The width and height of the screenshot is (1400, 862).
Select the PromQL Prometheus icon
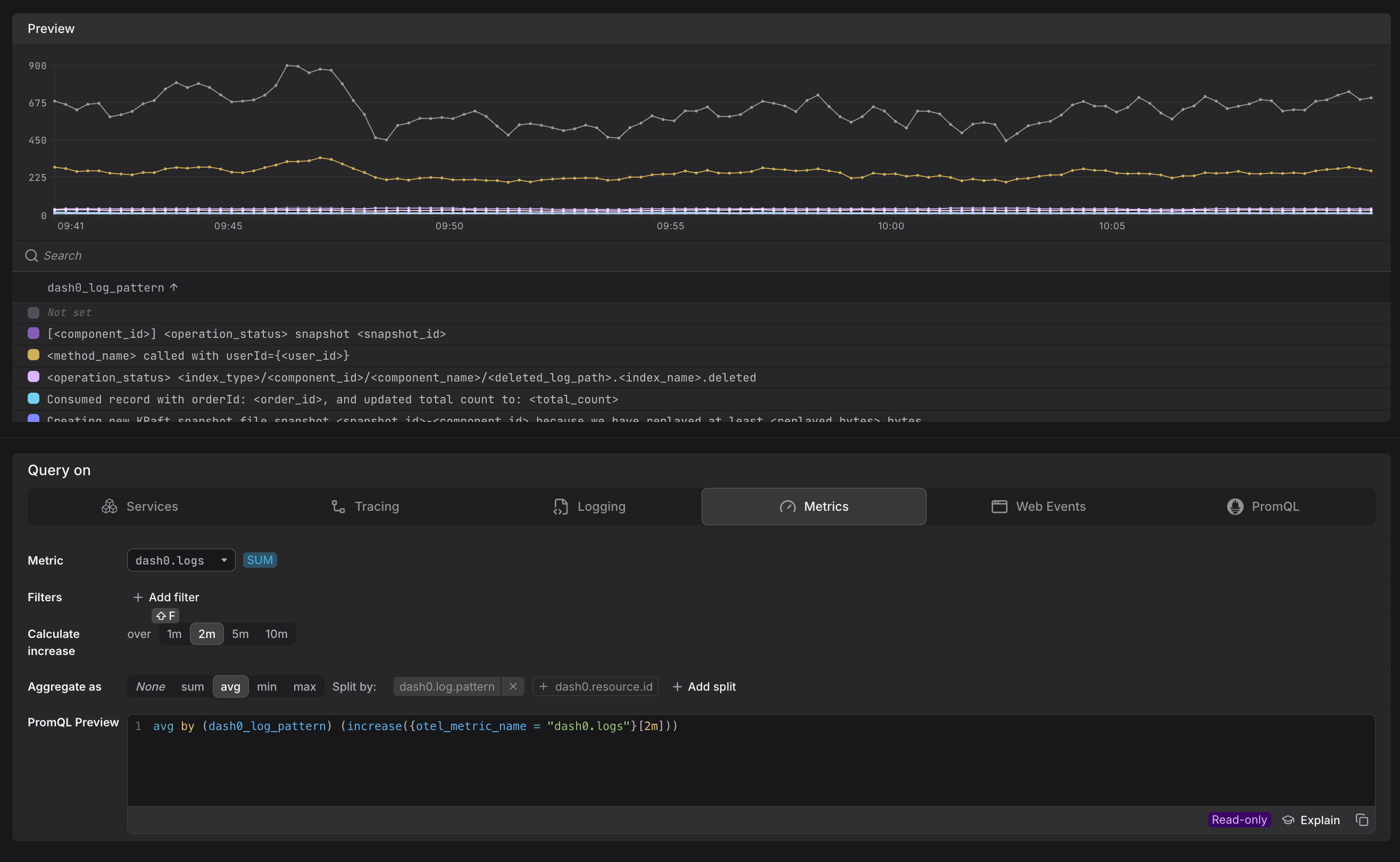pos(1235,506)
